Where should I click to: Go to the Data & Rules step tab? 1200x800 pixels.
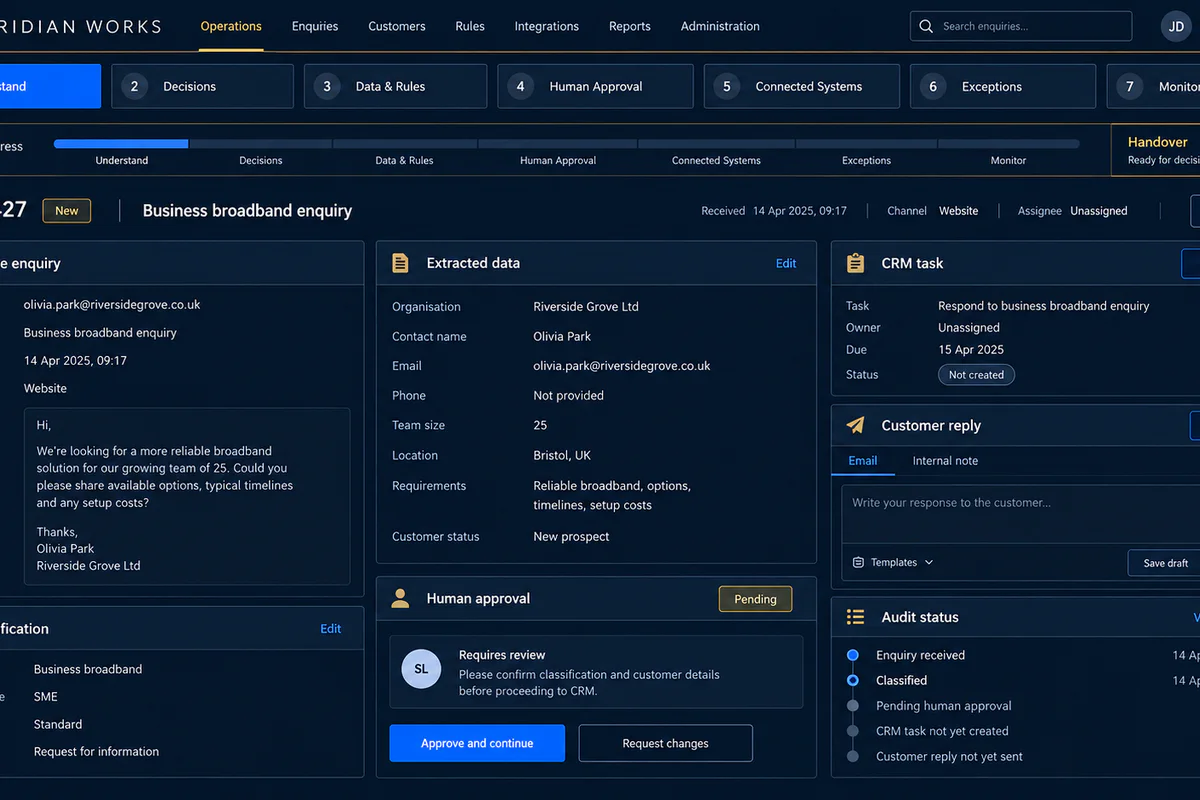(395, 86)
